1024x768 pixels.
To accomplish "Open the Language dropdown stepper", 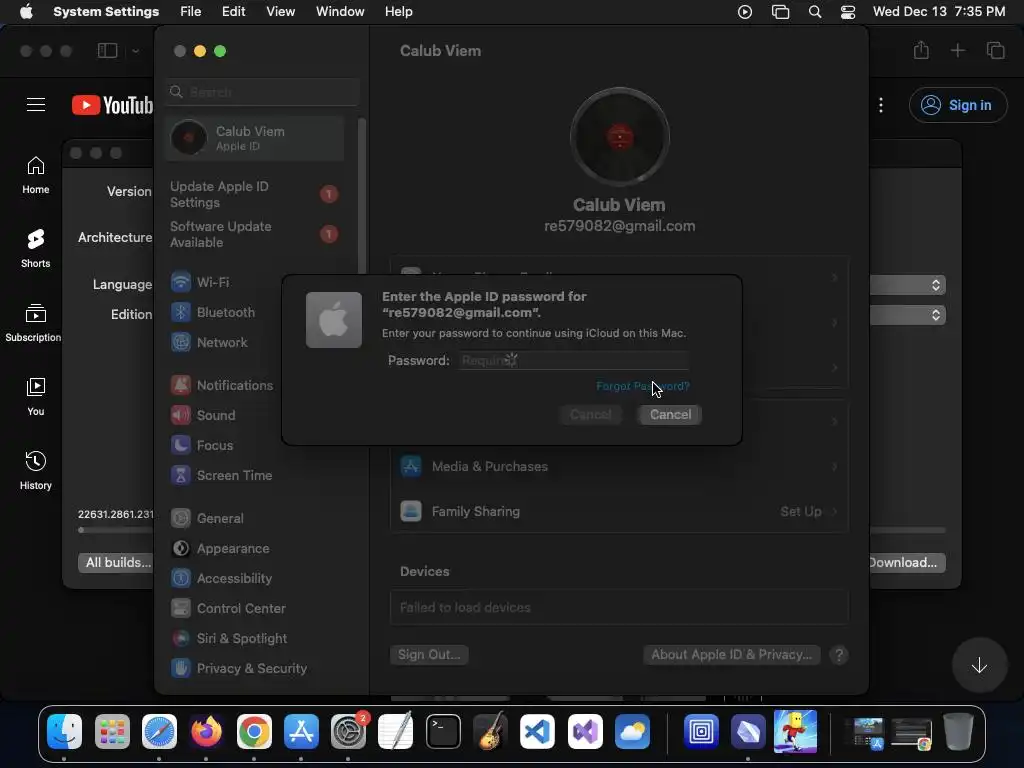I will click(935, 285).
